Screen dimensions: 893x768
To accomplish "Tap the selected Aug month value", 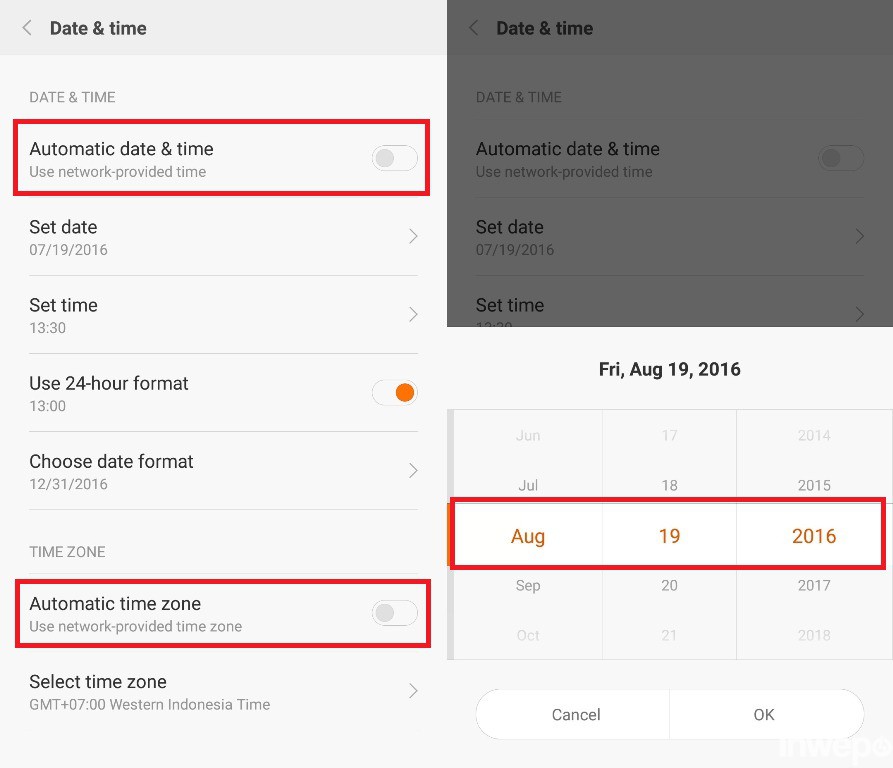I will (528, 536).
